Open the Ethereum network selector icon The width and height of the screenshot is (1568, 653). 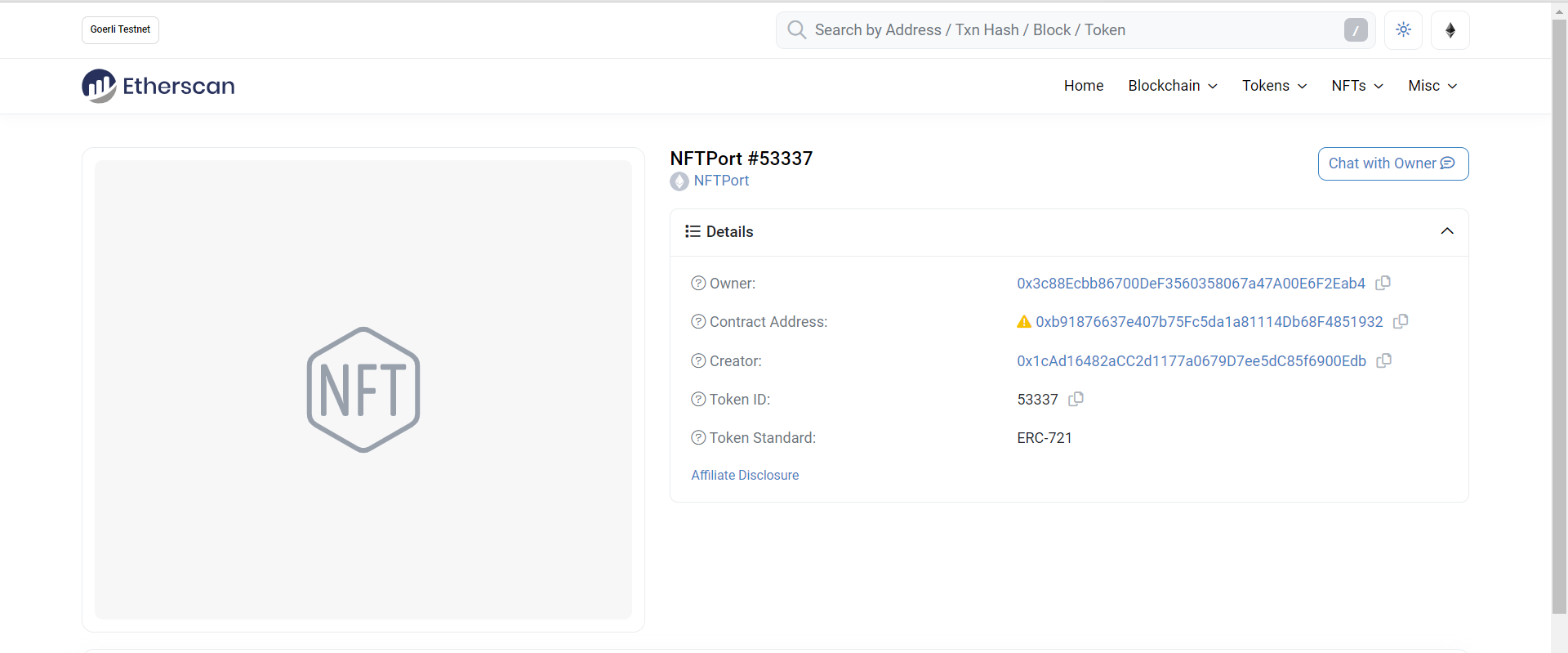tap(1450, 30)
